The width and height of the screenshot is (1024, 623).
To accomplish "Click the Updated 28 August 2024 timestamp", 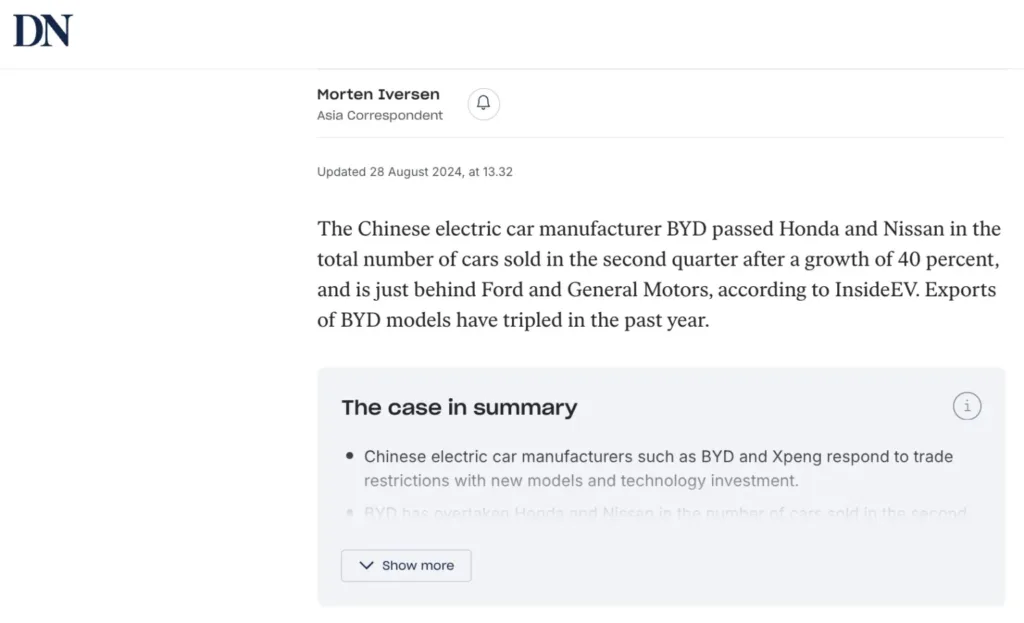I will click(x=415, y=172).
